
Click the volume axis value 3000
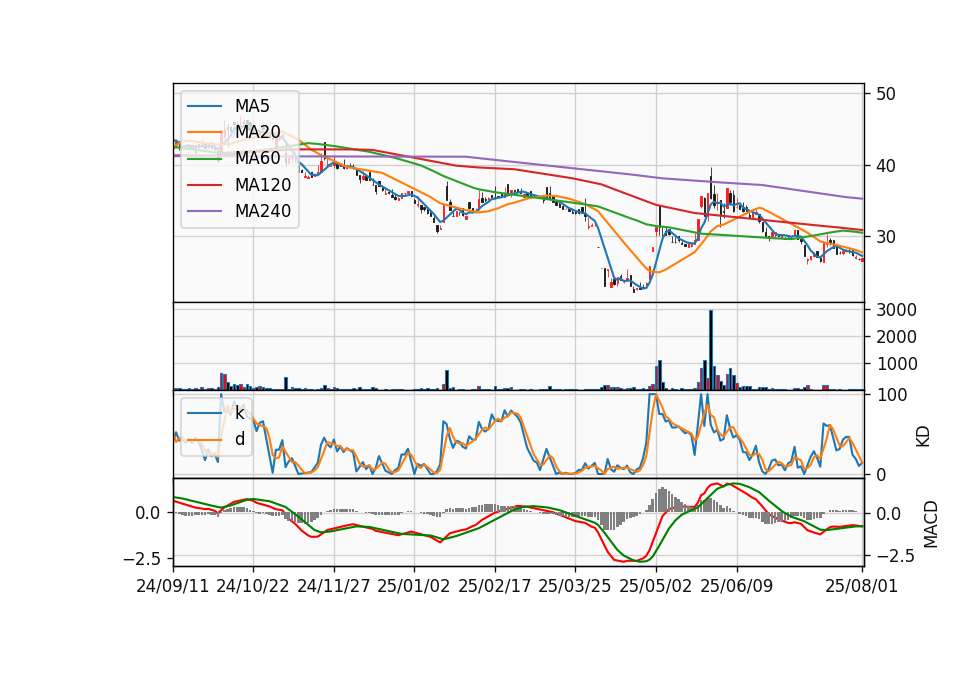(896, 310)
